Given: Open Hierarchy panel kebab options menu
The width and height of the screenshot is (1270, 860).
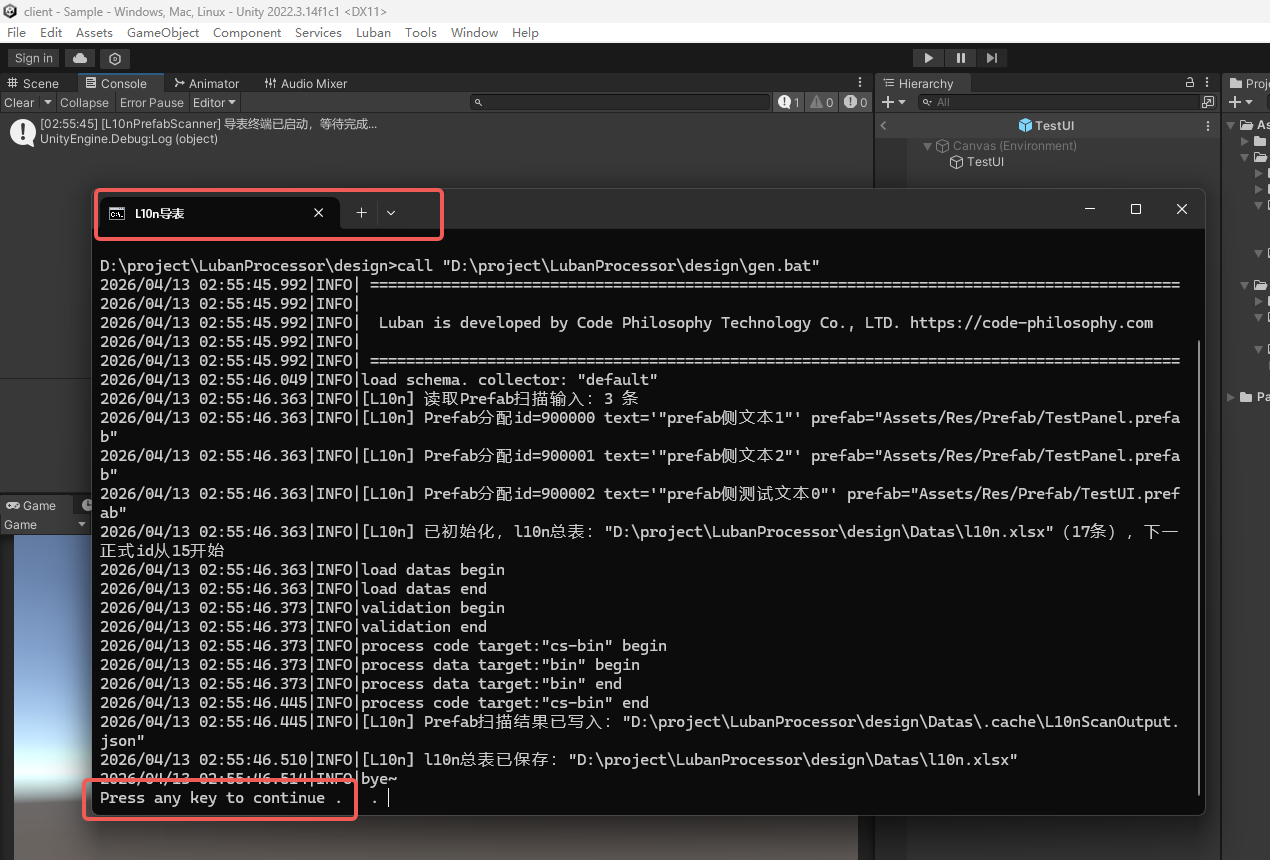Looking at the screenshot, I should 1208,83.
